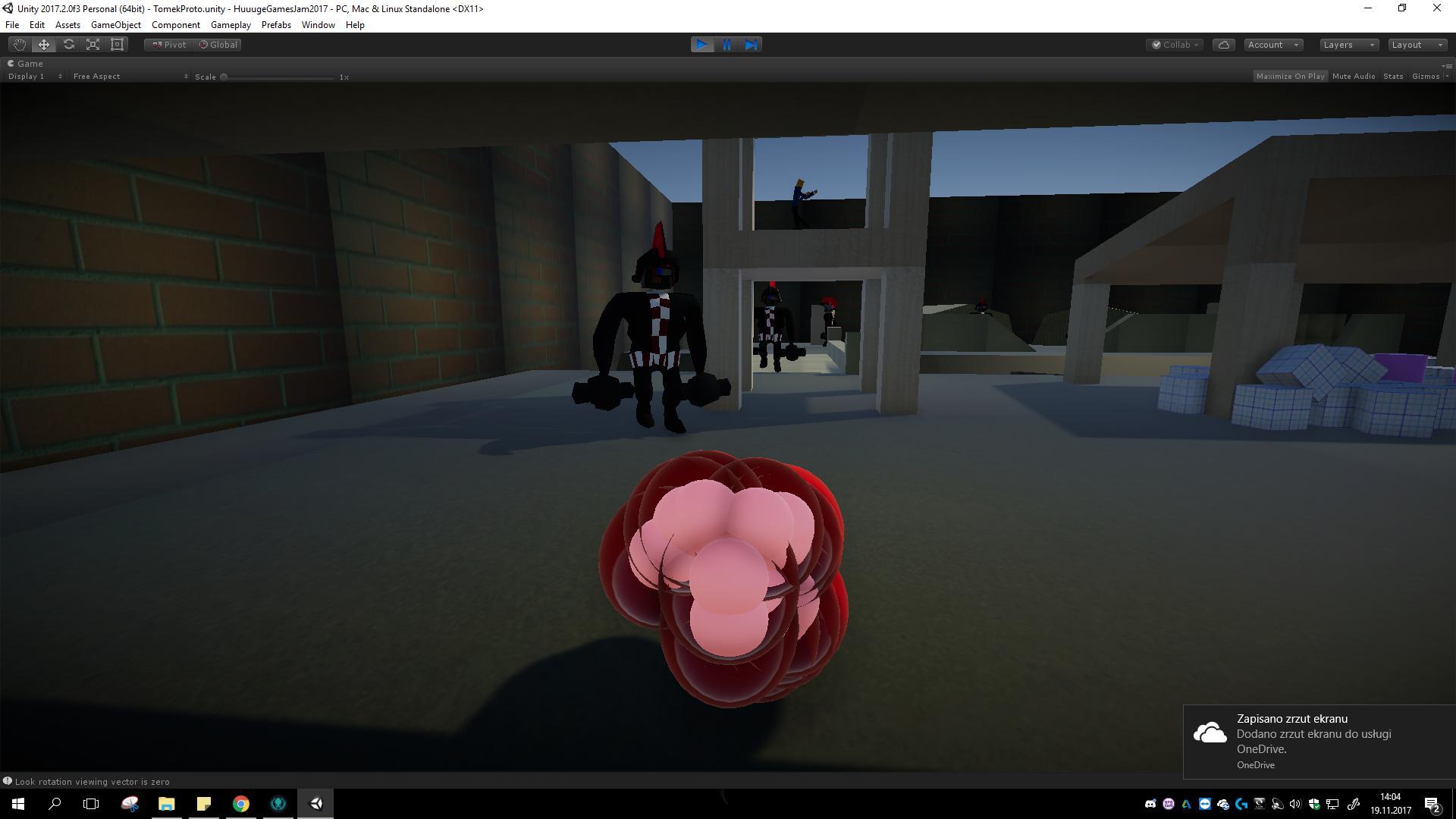This screenshot has height=819, width=1456.
Task: Expand the Layers dropdown
Action: [x=1348, y=45]
